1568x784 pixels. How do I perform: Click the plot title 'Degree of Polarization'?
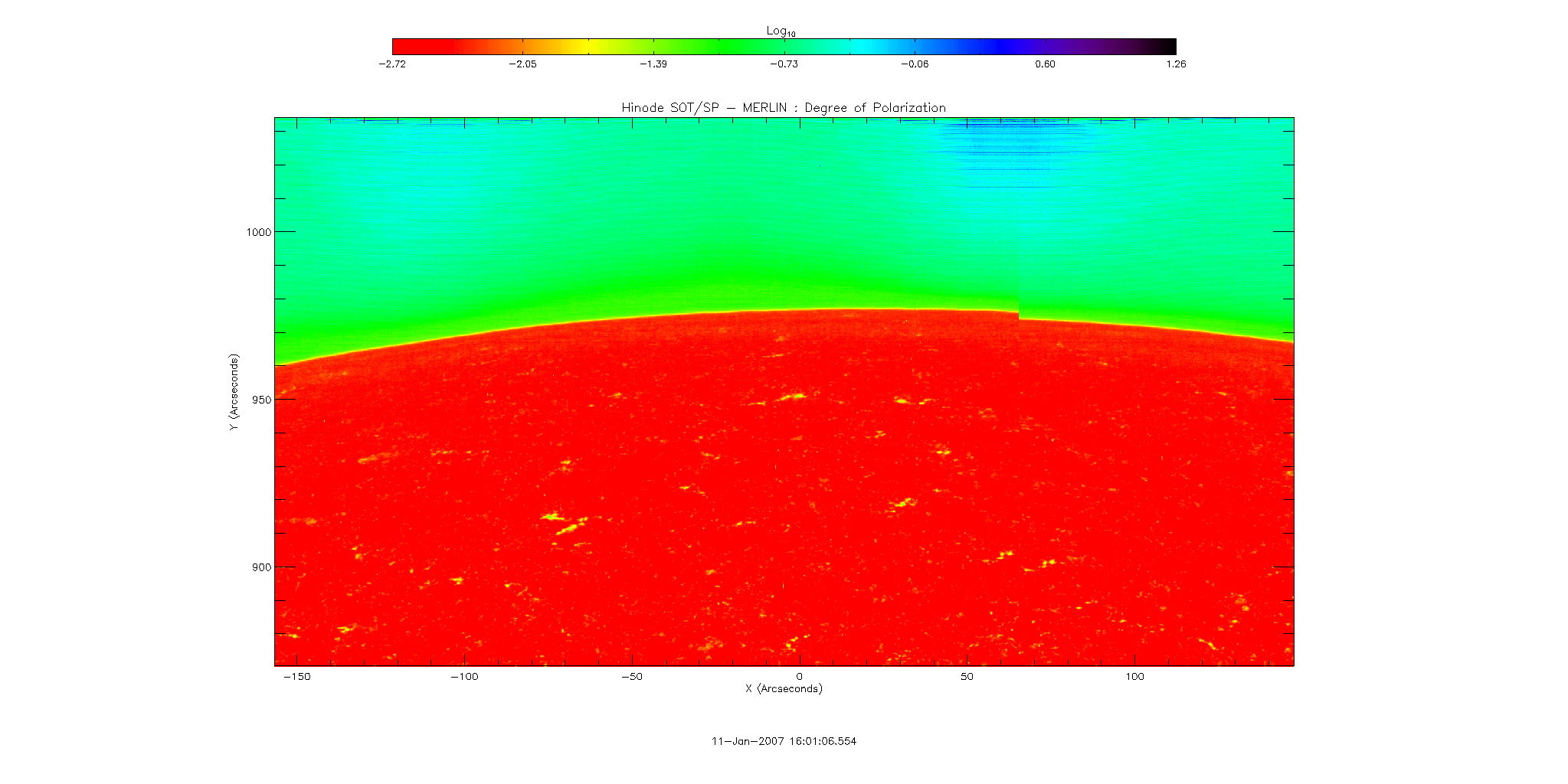[x=784, y=108]
